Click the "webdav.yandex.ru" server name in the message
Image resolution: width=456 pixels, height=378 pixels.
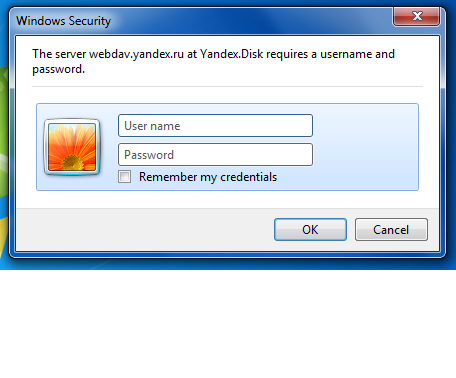pos(136,54)
